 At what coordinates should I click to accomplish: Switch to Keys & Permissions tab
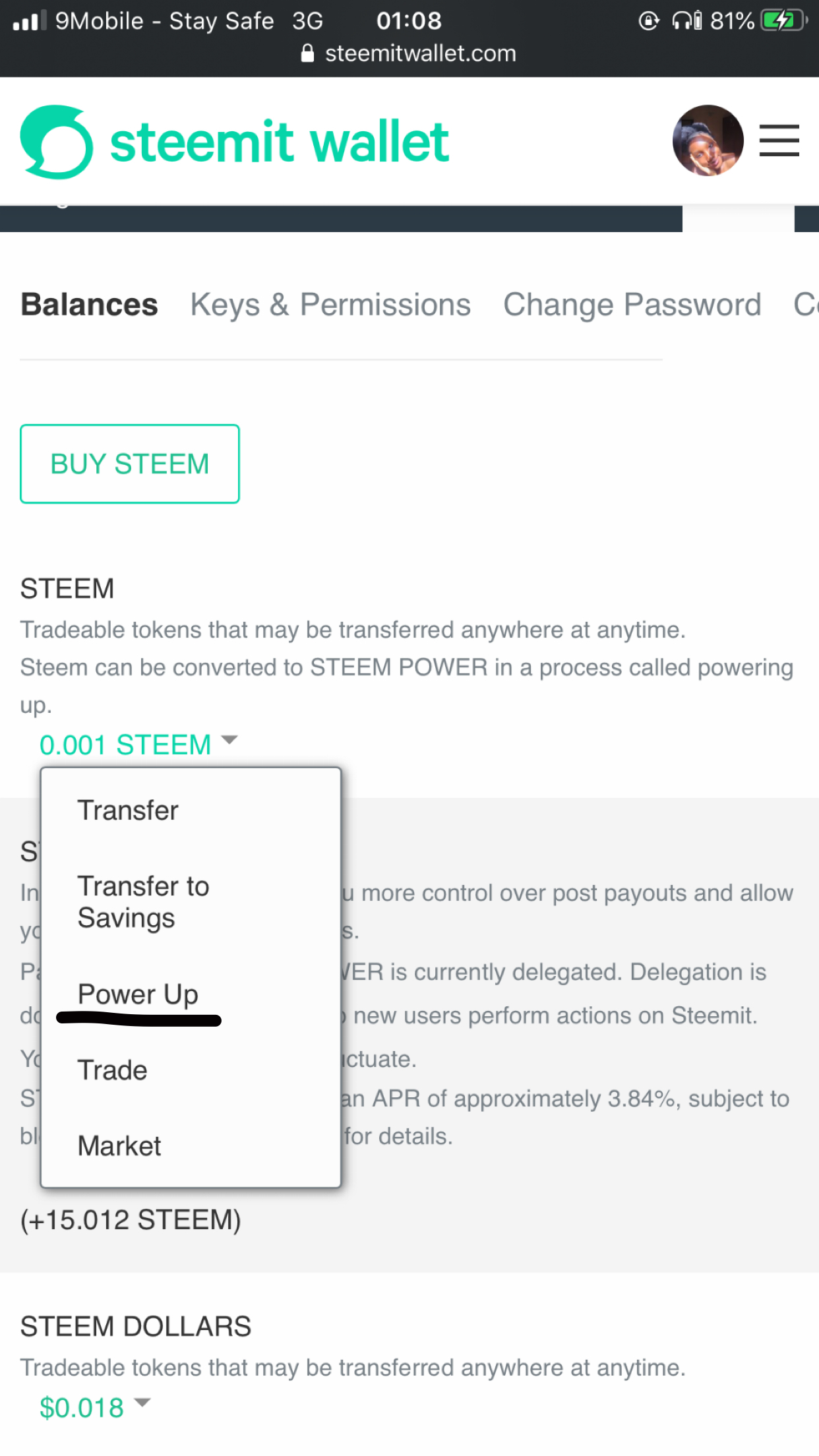pos(330,305)
